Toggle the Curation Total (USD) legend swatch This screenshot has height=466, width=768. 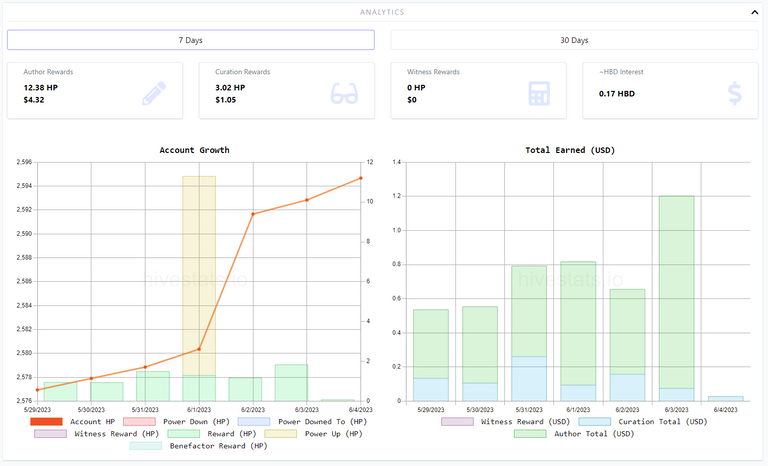[595, 421]
